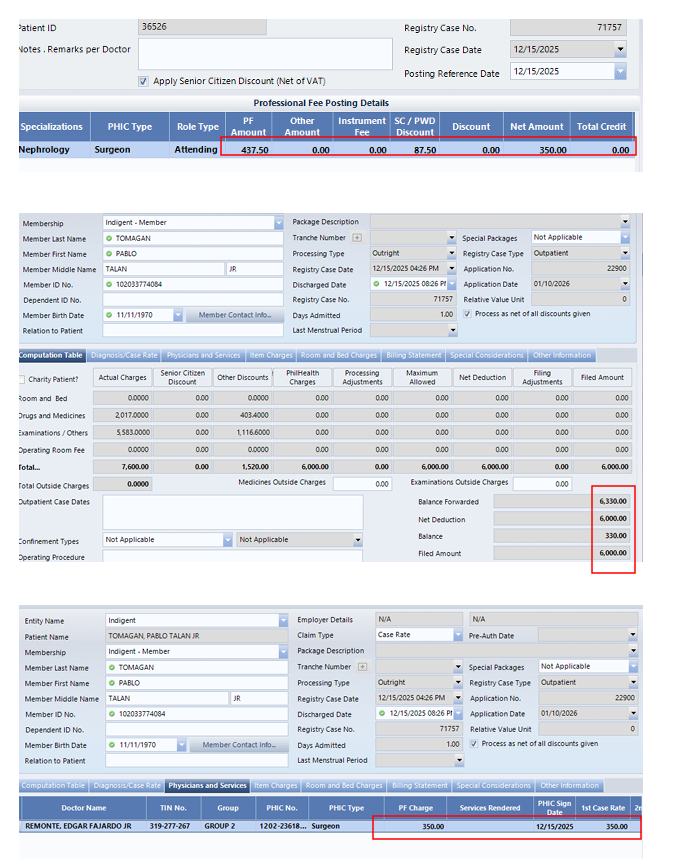
Task: Click the Specializations column header
Action: tap(54, 127)
